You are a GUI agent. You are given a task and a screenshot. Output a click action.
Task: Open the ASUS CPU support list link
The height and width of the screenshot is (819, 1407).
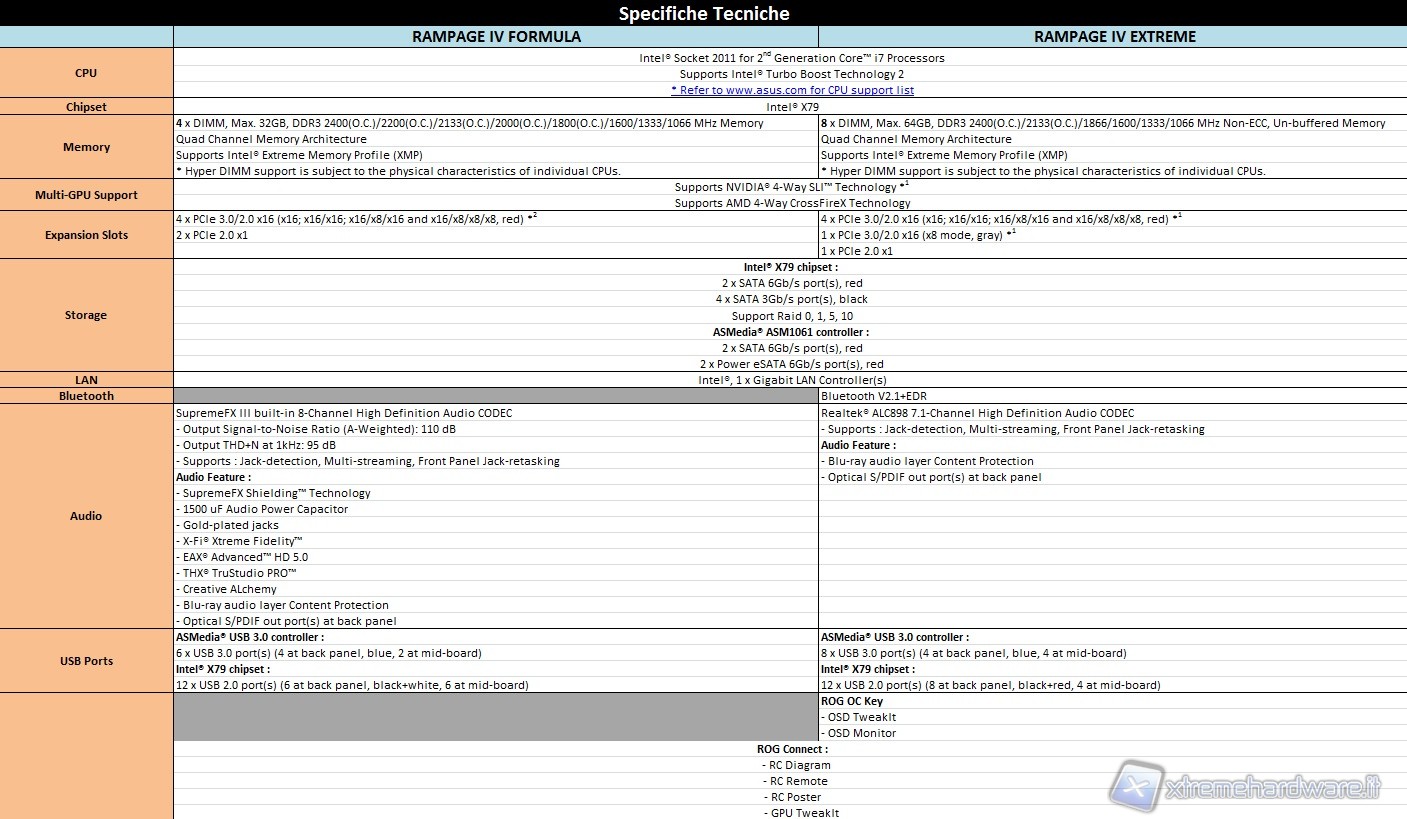click(791, 90)
